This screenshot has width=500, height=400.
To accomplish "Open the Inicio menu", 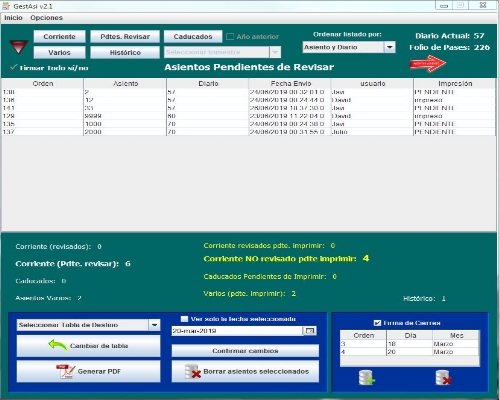I will coord(13,18).
